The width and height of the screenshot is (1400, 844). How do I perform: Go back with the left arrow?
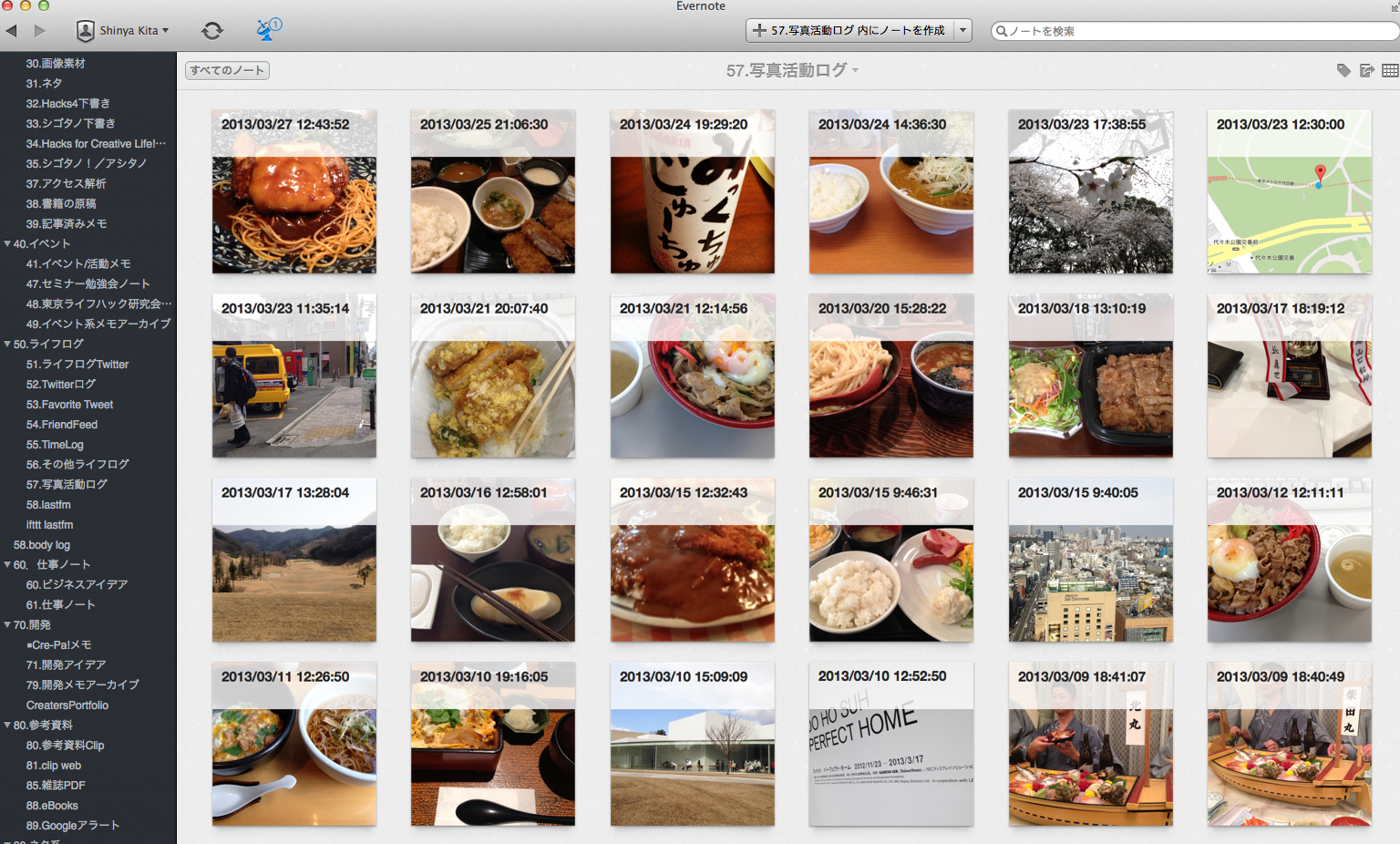tap(12, 31)
